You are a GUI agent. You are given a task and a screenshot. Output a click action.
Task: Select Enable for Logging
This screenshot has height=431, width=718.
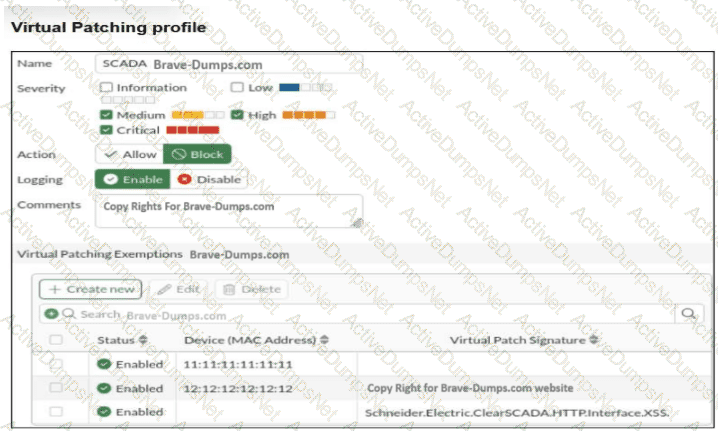132,179
